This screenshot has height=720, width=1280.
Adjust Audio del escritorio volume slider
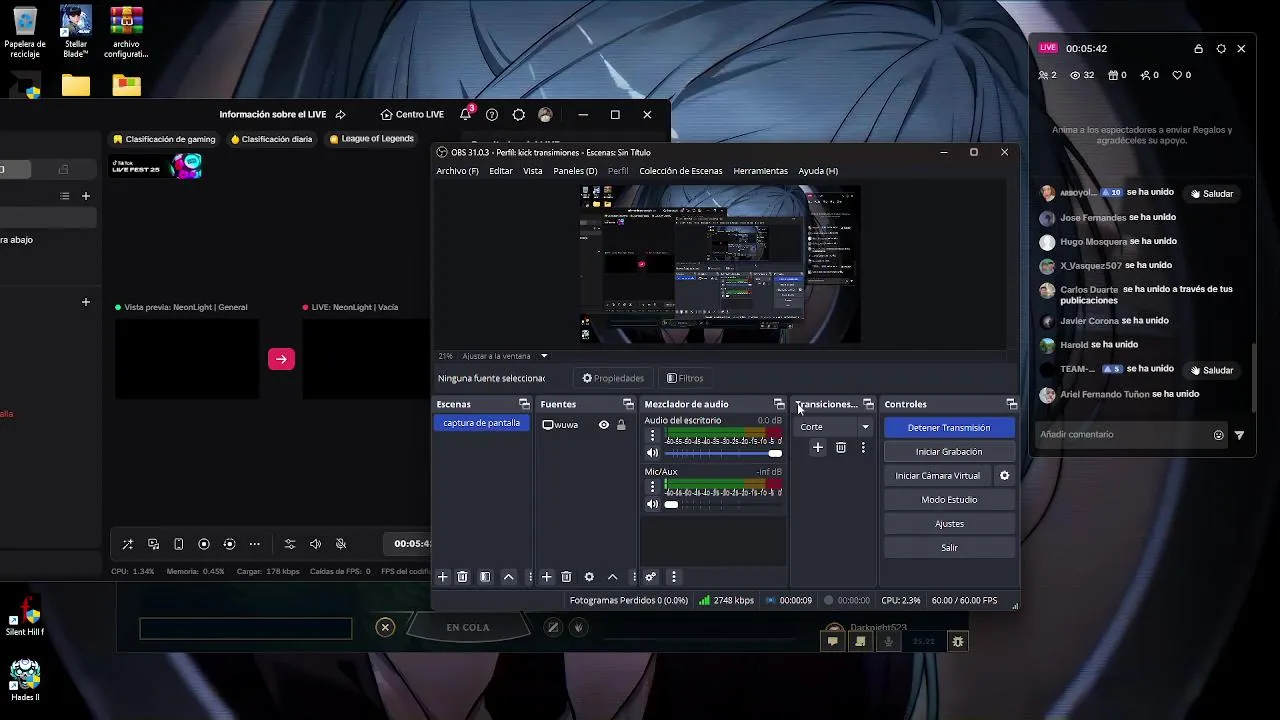point(723,454)
